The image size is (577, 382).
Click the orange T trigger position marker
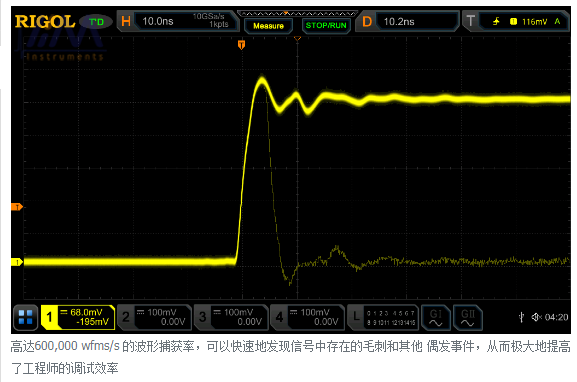pos(241,45)
